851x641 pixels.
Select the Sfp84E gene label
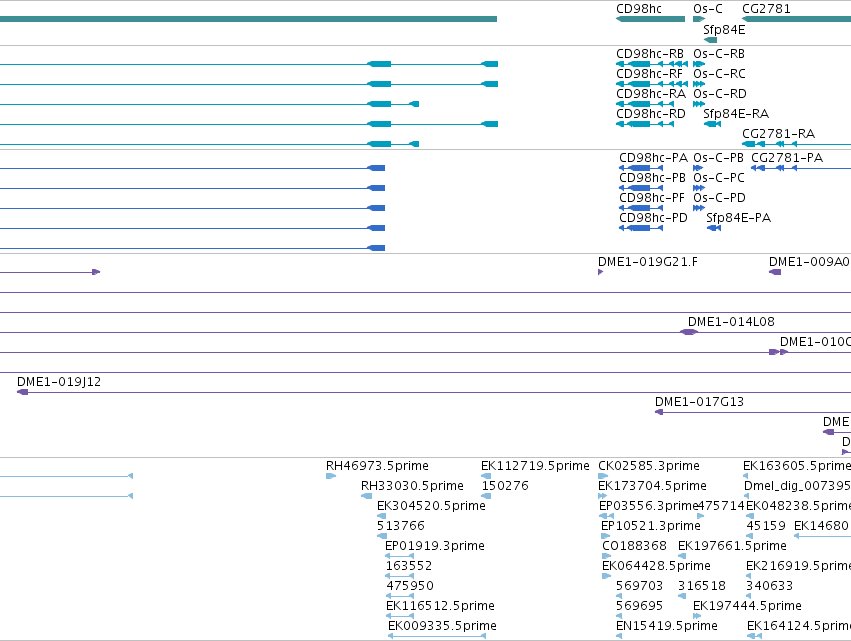pos(724,30)
